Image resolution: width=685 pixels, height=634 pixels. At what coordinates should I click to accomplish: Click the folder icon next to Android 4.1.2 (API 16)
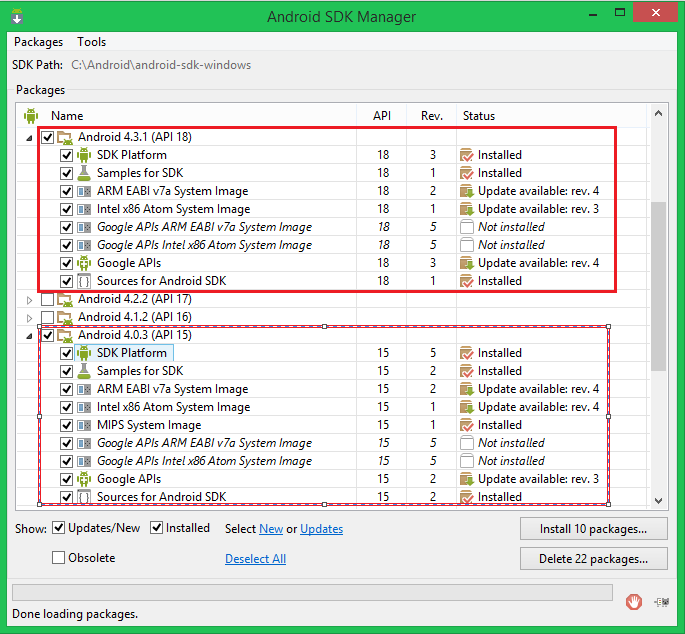click(65, 317)
